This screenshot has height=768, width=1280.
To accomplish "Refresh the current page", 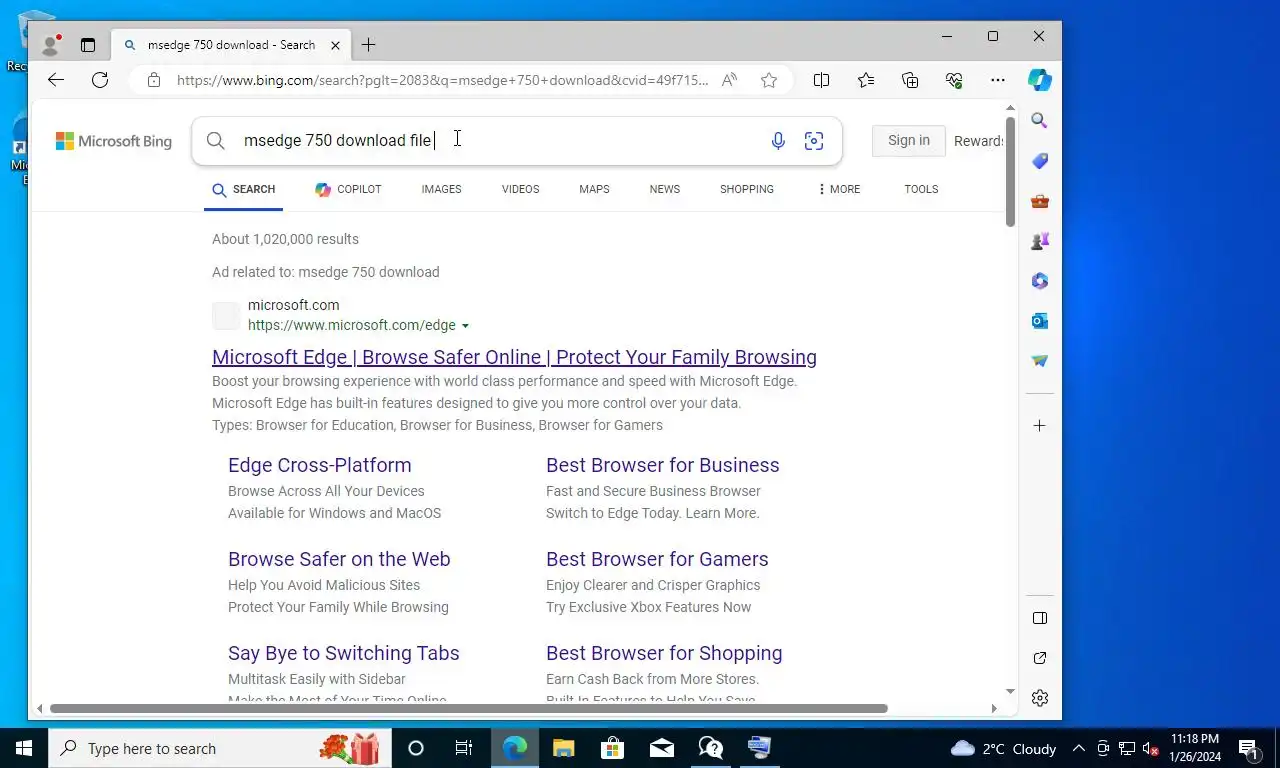I will pos(100,80).
